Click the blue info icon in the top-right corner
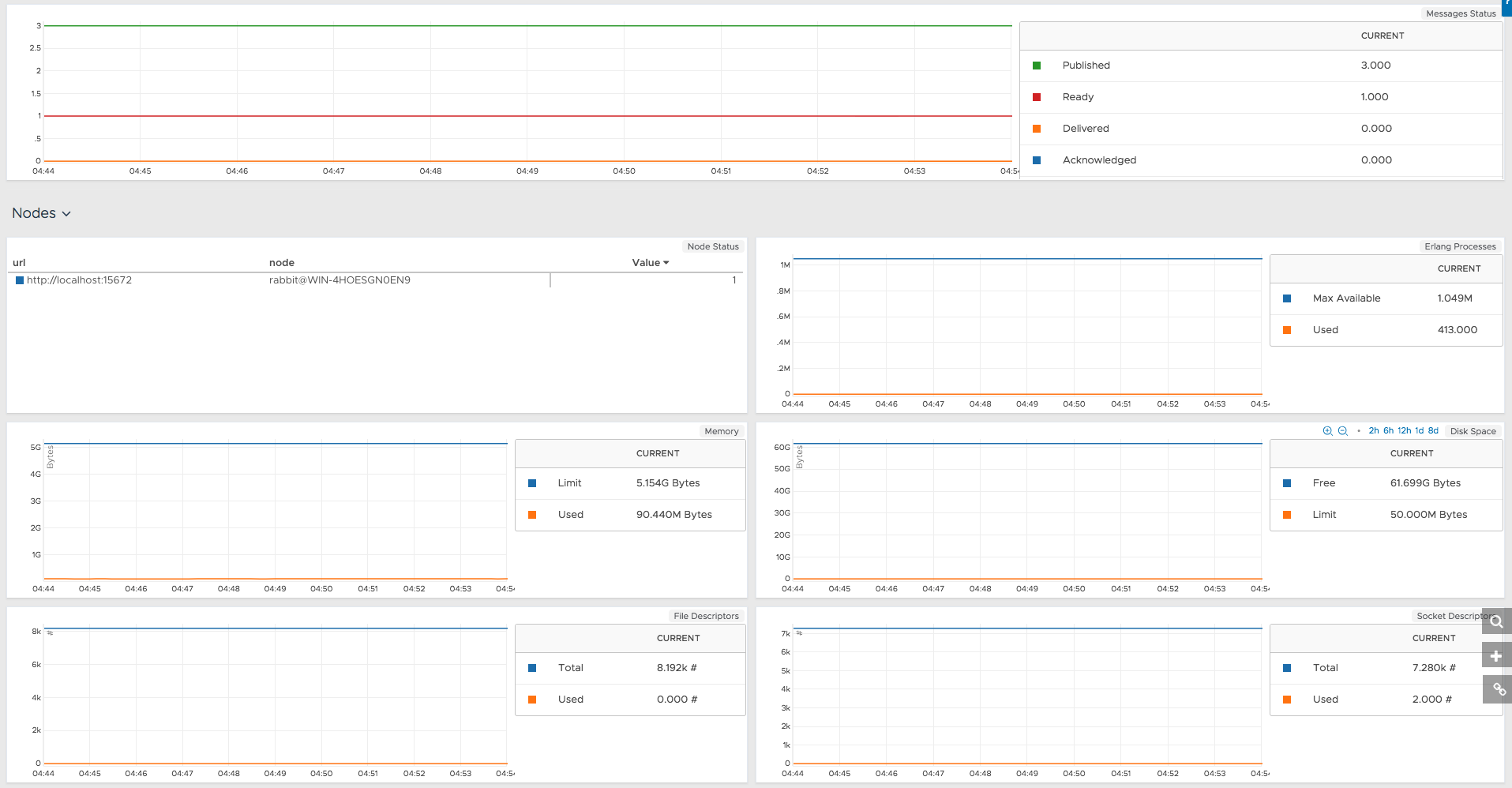The height and width of the screenshot is (788, 1512). [x=1507, y=4]
